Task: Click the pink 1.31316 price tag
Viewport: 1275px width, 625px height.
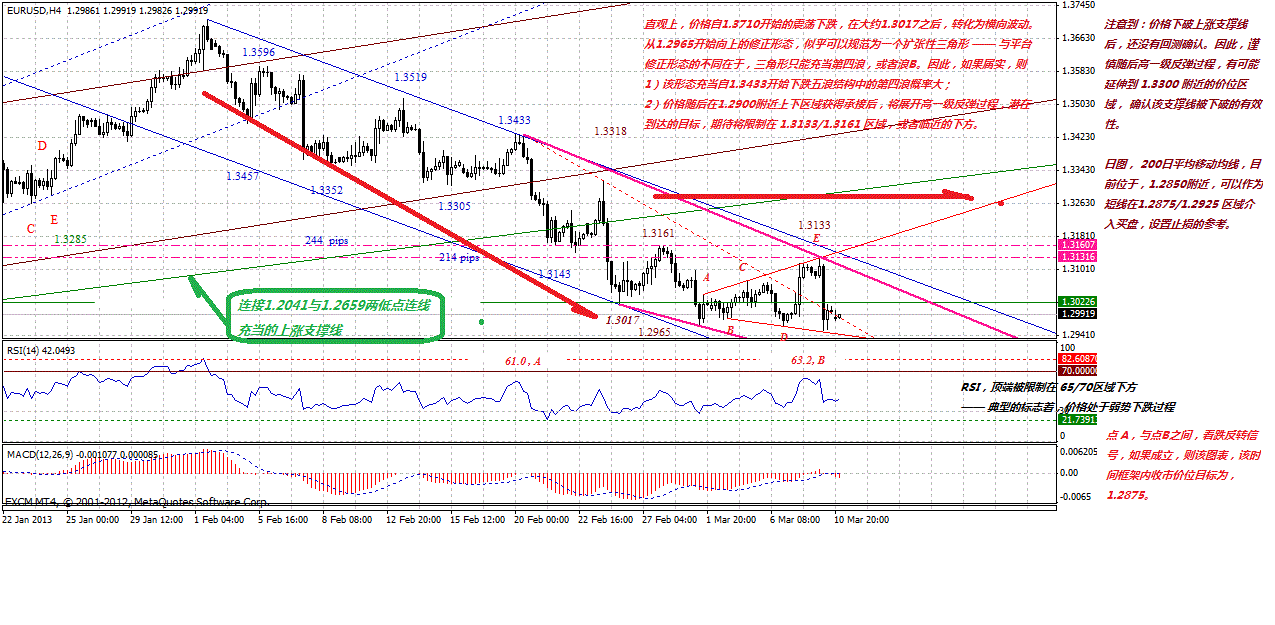Action: tap(1077, 257)
